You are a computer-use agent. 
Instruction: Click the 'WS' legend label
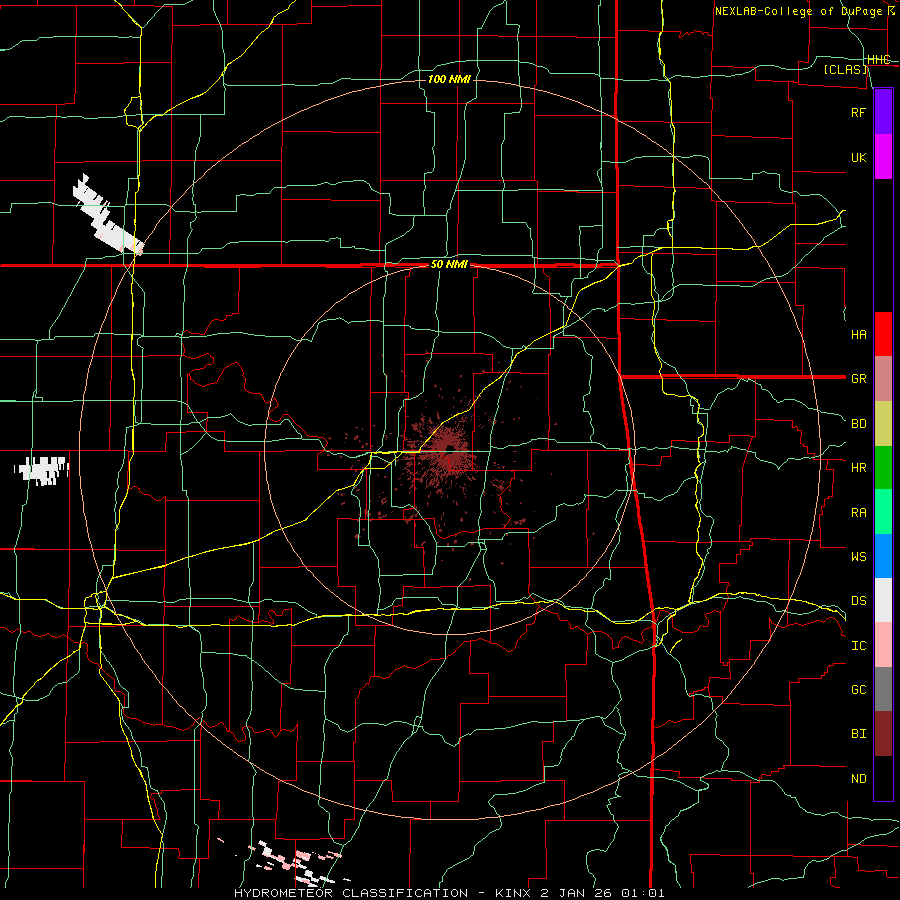tap(858, 556)
